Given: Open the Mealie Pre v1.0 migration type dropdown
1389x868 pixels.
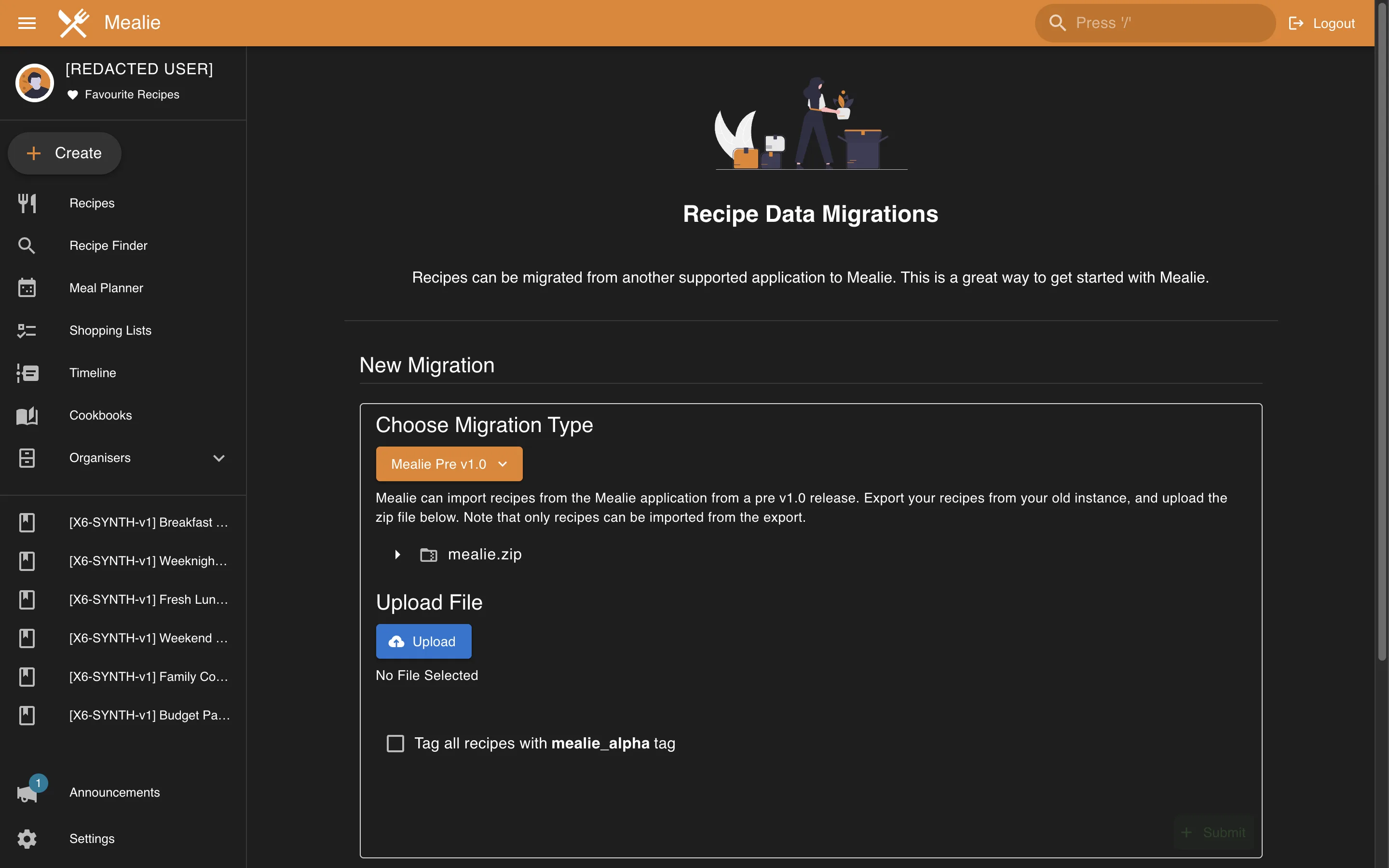Looking at the screenshot, I should 449,464.
